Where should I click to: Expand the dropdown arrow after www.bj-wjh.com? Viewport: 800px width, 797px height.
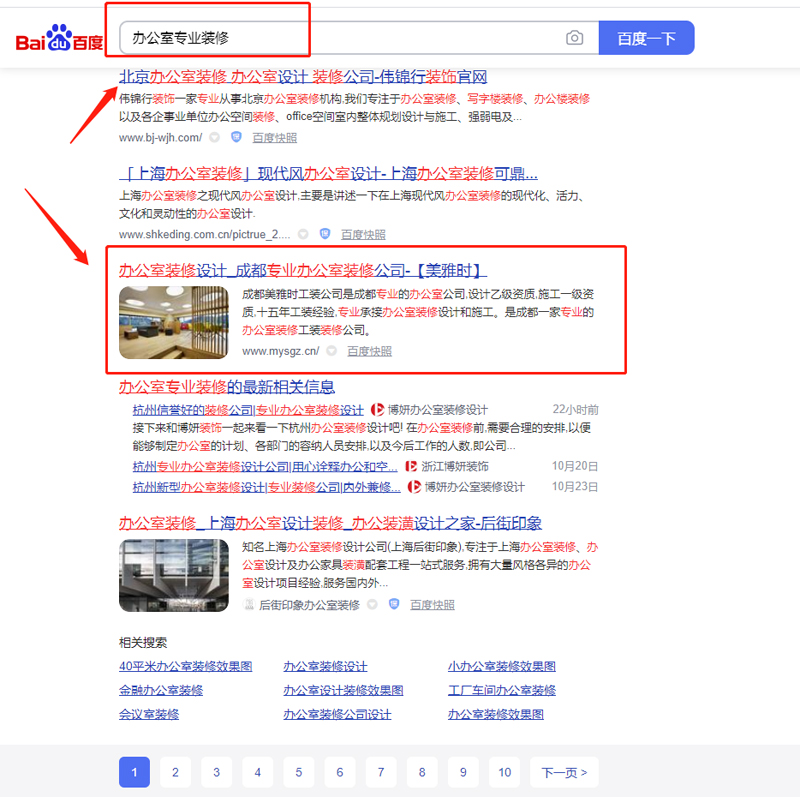coord(214,137)
